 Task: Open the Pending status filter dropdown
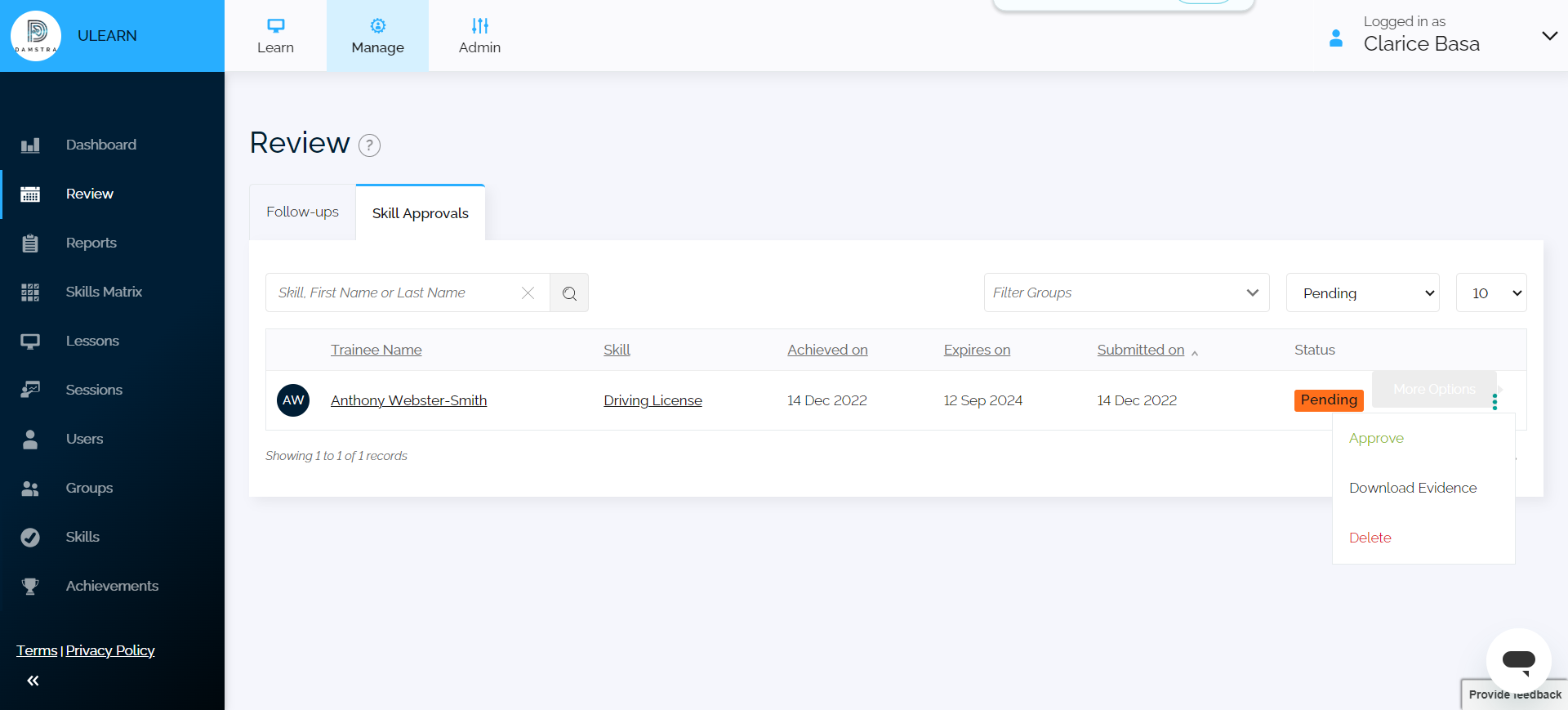pyautogui.click(x=1362, y=292)
